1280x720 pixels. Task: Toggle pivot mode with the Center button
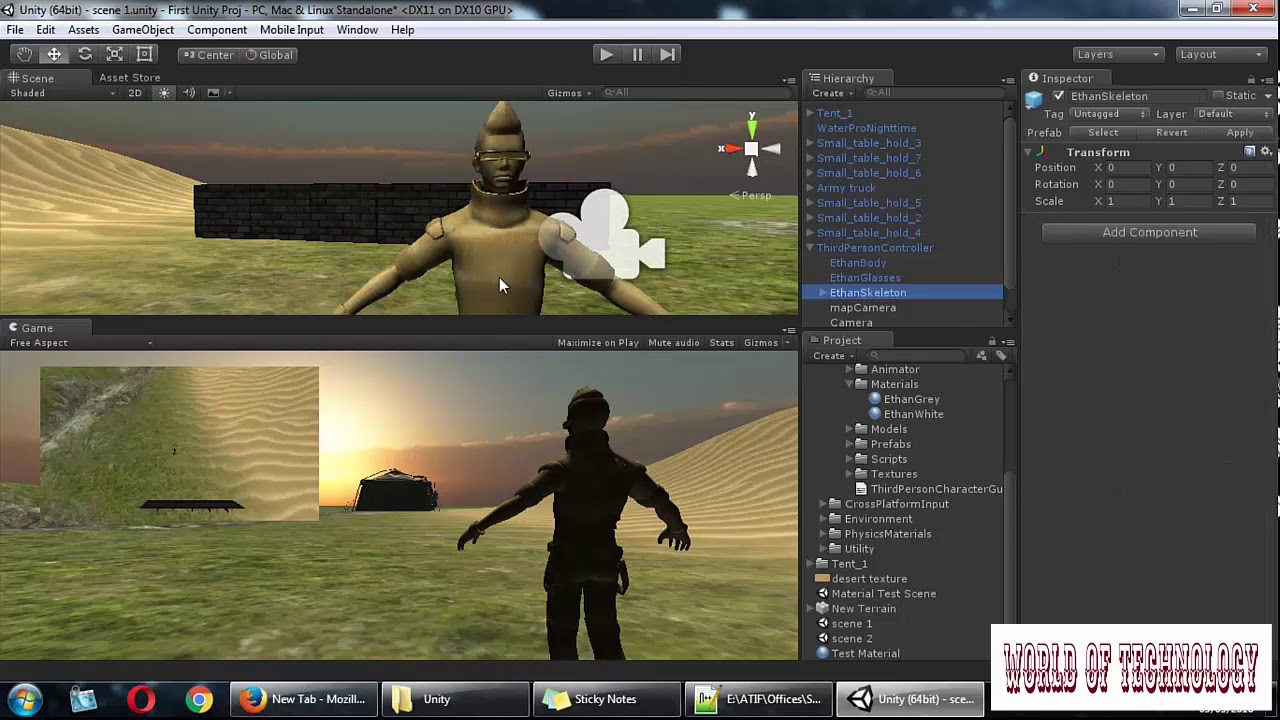point(209,55)
